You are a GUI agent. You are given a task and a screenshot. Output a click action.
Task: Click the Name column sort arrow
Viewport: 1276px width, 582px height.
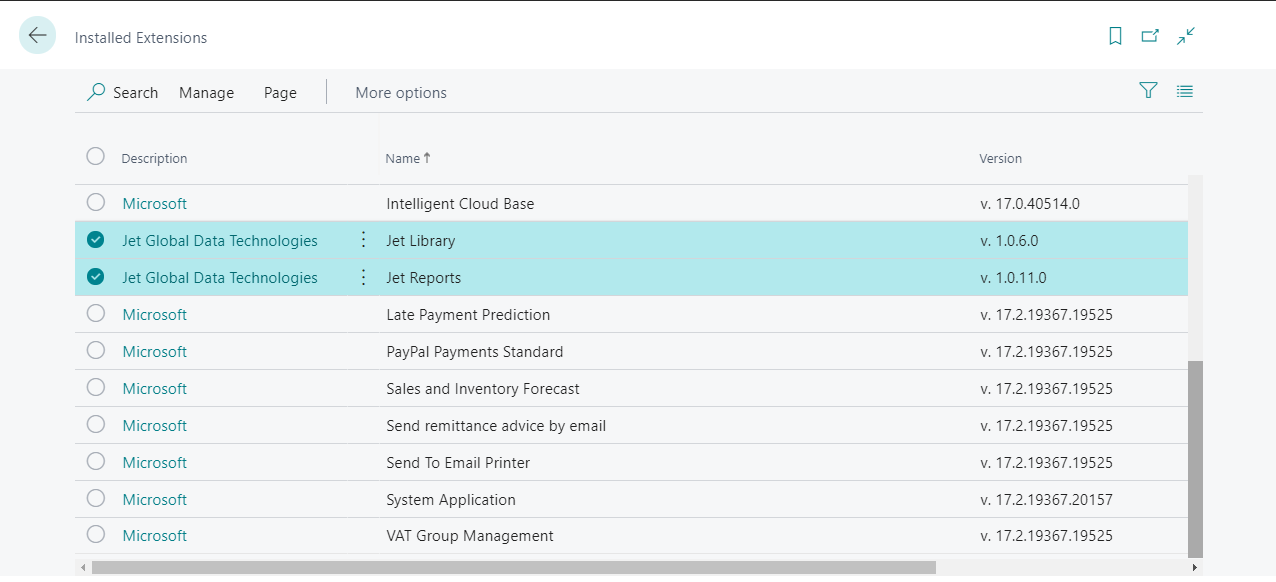(428, 157)
